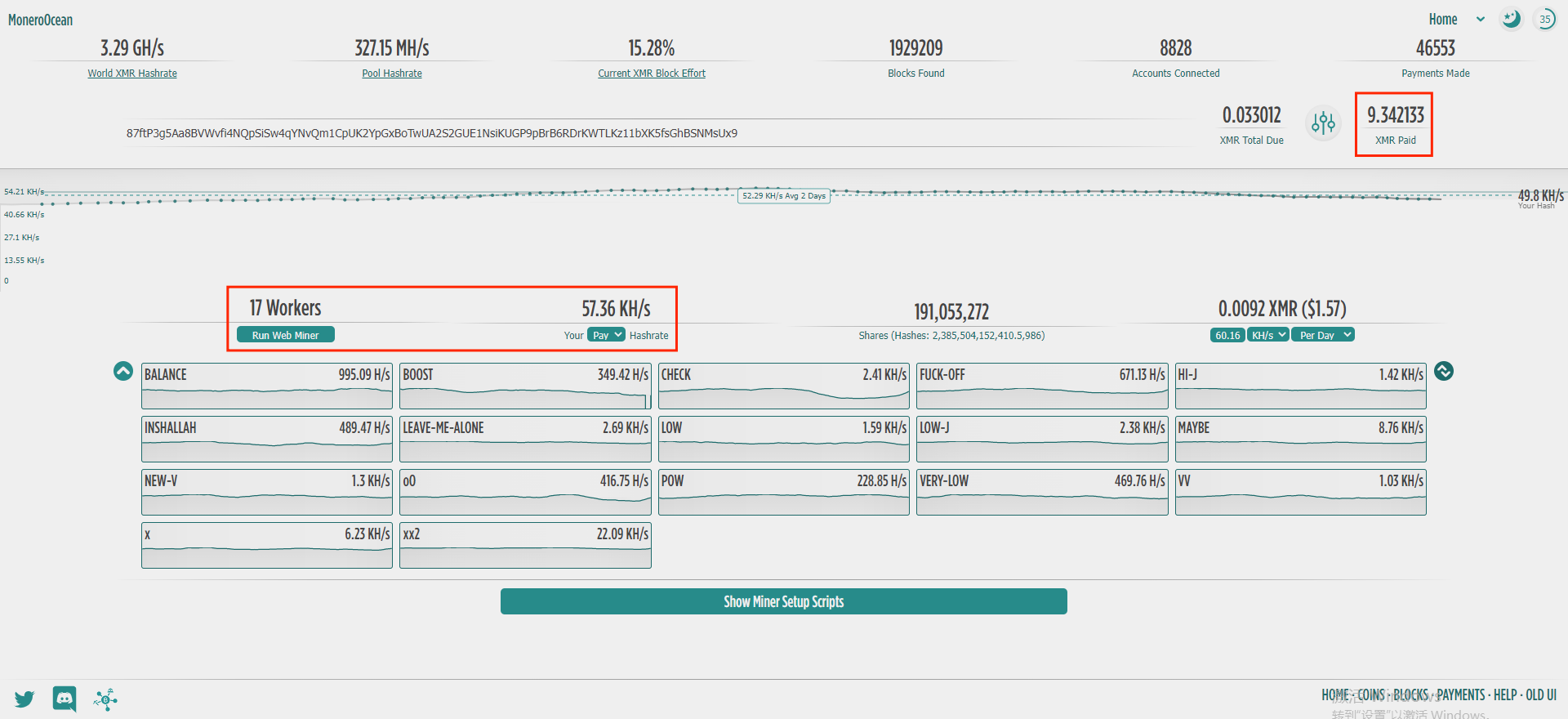Image resolution: width=1568 pixels, height=719 pixels.
Task: Go to COINS in footer menu
Action: coord(1371,695)
